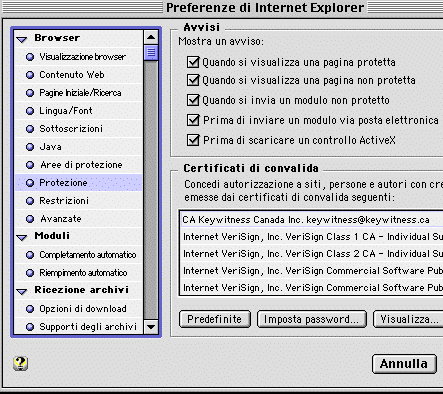Image resolution: width=443 pixels, height=394 pixels.
Task: Click the bullet icon beside Opzioni di download
Action: pos(30,309)
